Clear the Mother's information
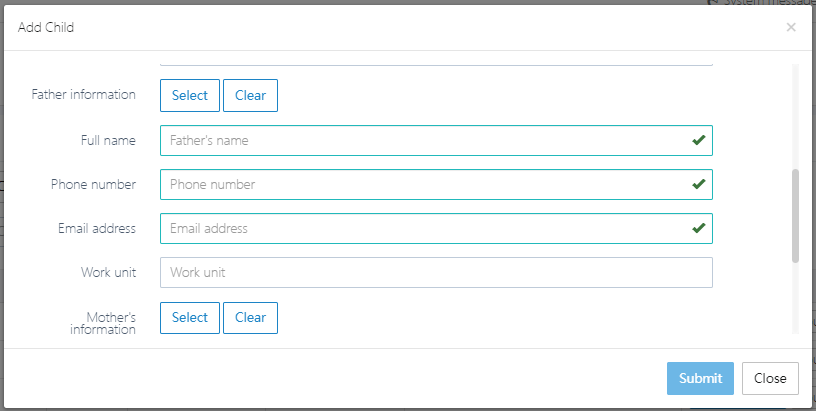 [x=250, y=317]
